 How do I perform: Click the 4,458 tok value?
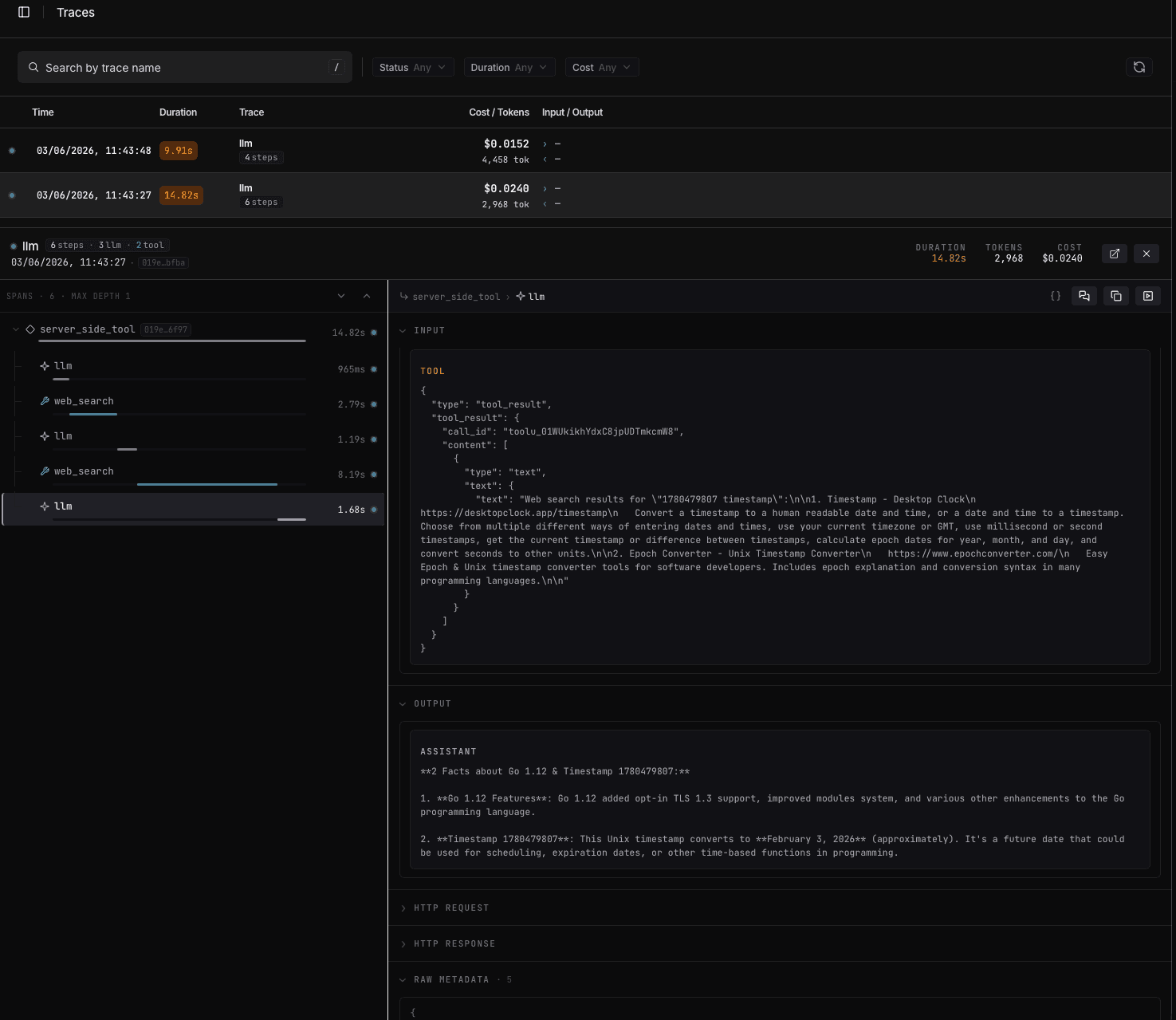point(505,159)
